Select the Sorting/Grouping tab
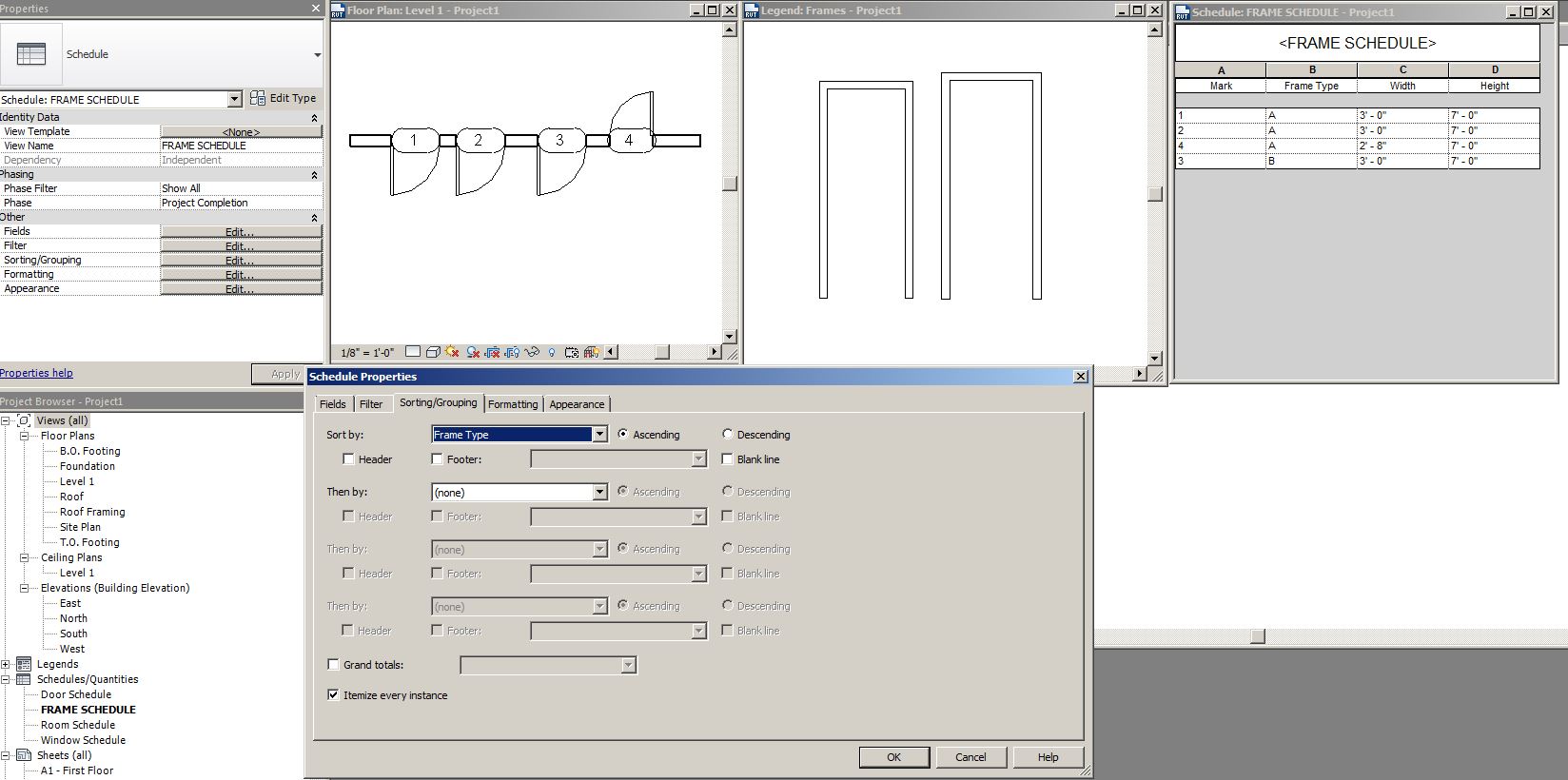The height and width of the screenshot is (780, 1568). coord(438,402)
